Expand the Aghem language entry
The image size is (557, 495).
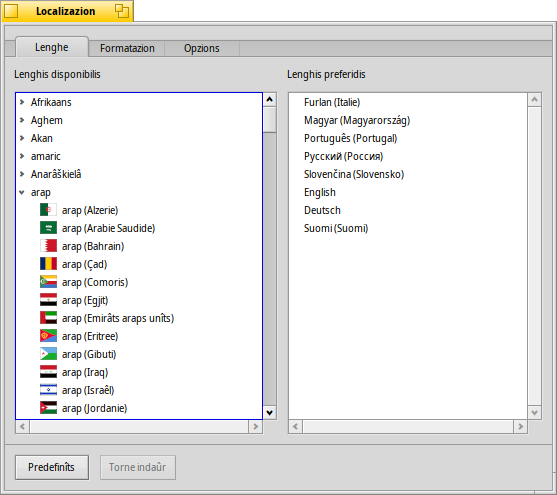pyautogui.click(x=22, y=120)
